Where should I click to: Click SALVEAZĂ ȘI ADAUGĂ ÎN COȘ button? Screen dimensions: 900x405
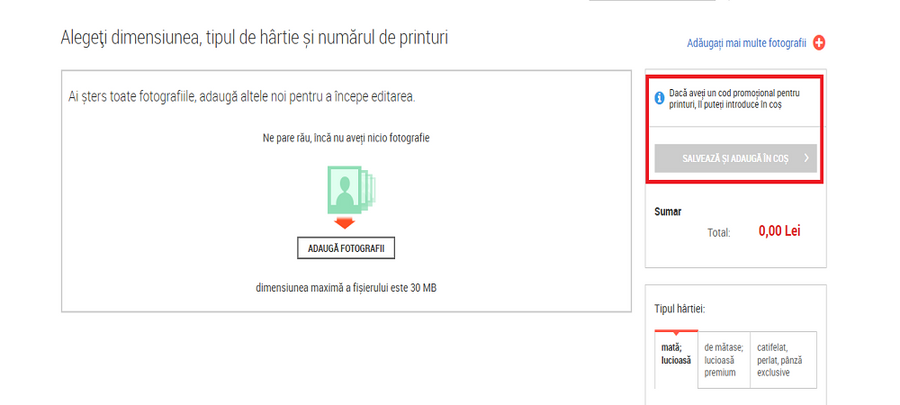coord(735,158)
